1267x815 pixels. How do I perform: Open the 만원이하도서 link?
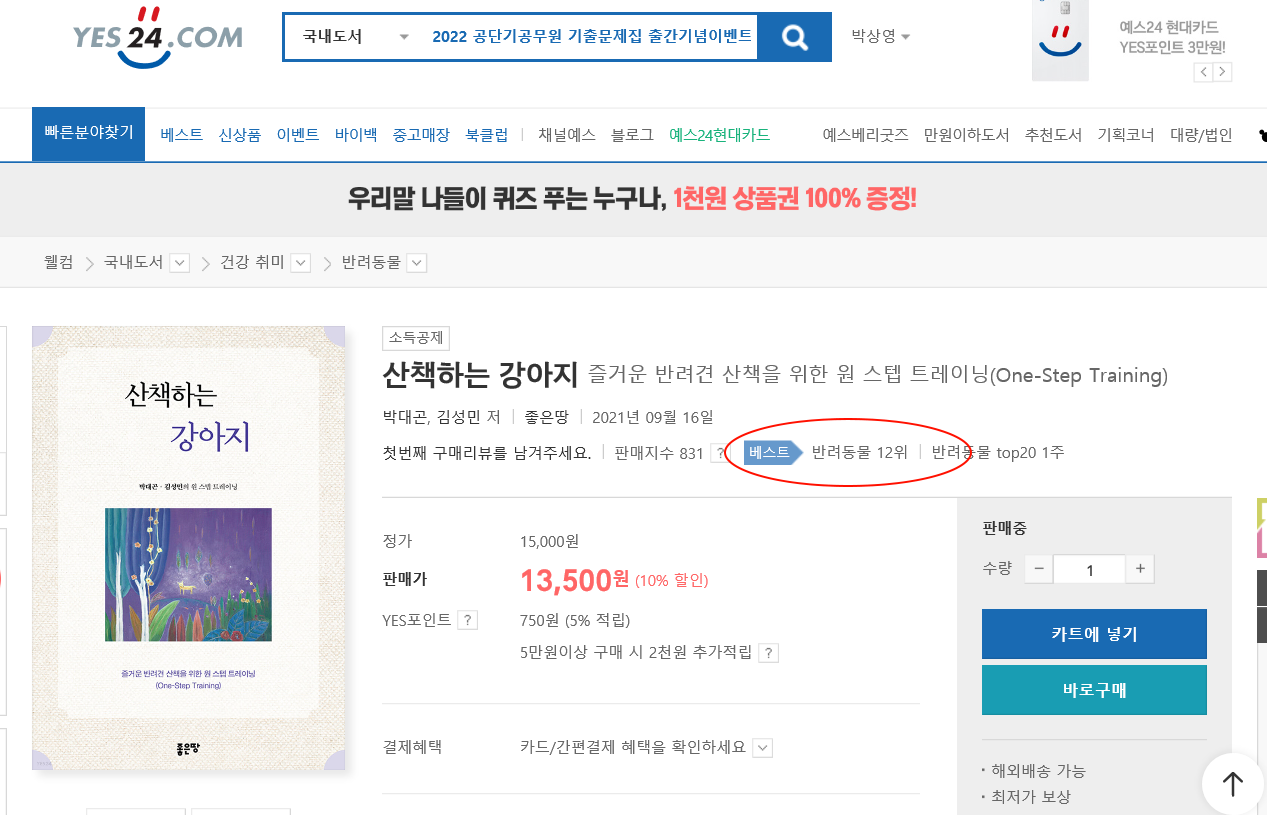(x=966, y=135)
